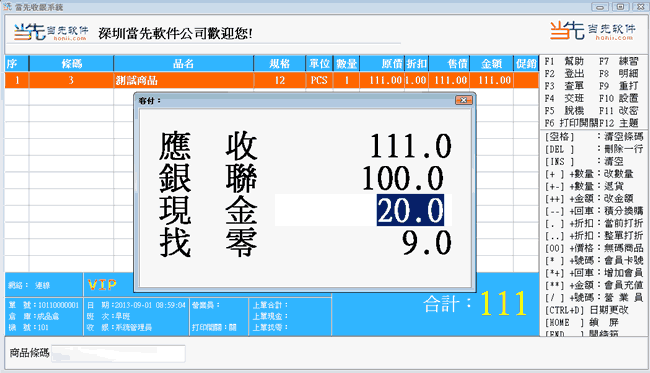
Task: Click the 銀聯 label in payment dialog
Action: (208, 178)
